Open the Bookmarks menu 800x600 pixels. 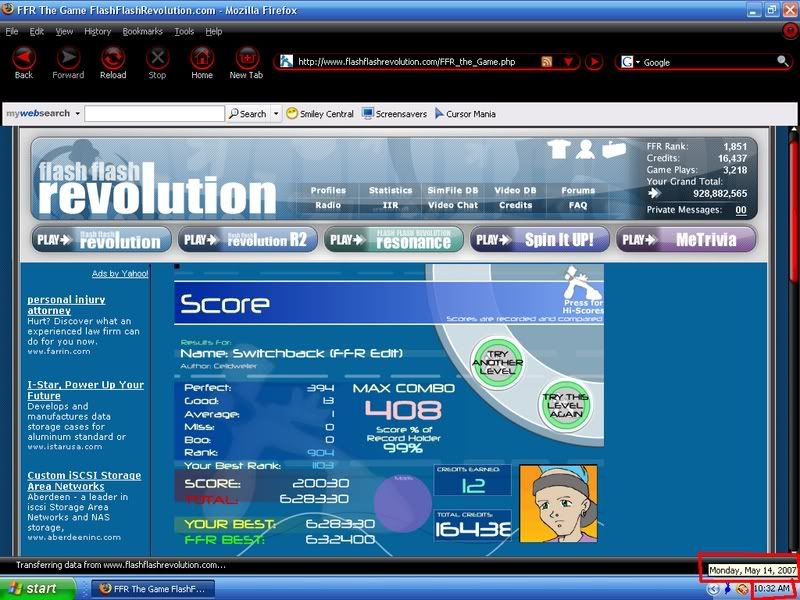(142, 31)
